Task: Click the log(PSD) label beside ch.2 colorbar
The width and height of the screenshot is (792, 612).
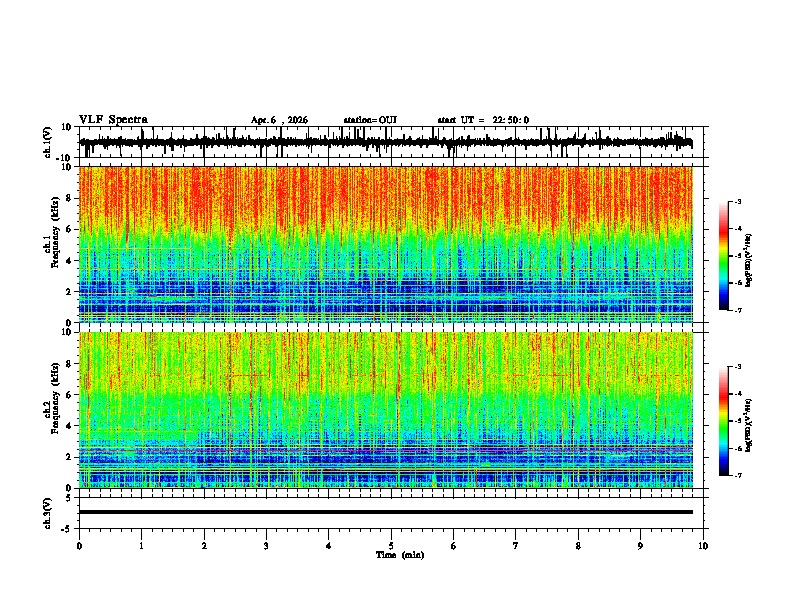Action: tap(748, 425)
